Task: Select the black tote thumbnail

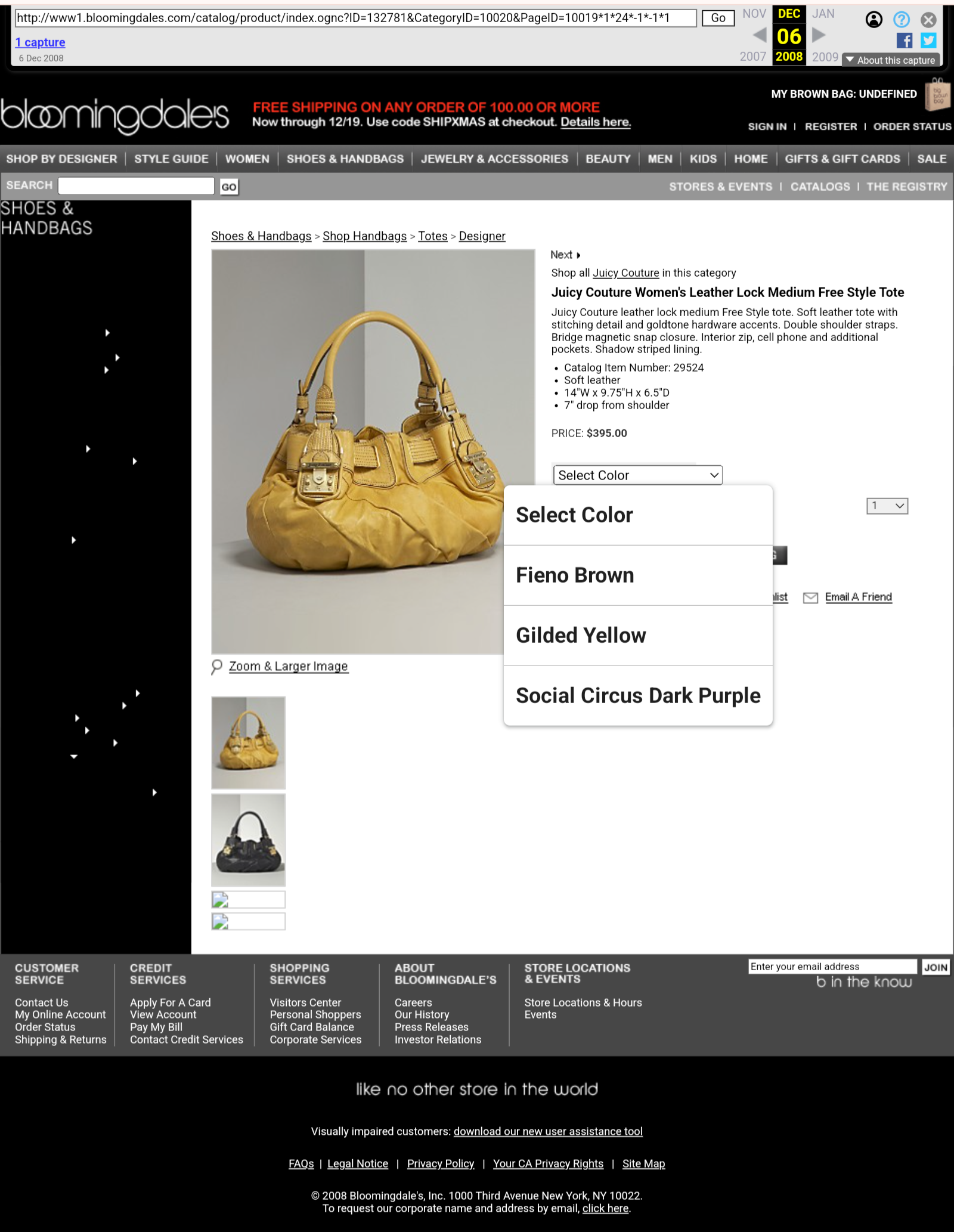Action: click(248, 840)
